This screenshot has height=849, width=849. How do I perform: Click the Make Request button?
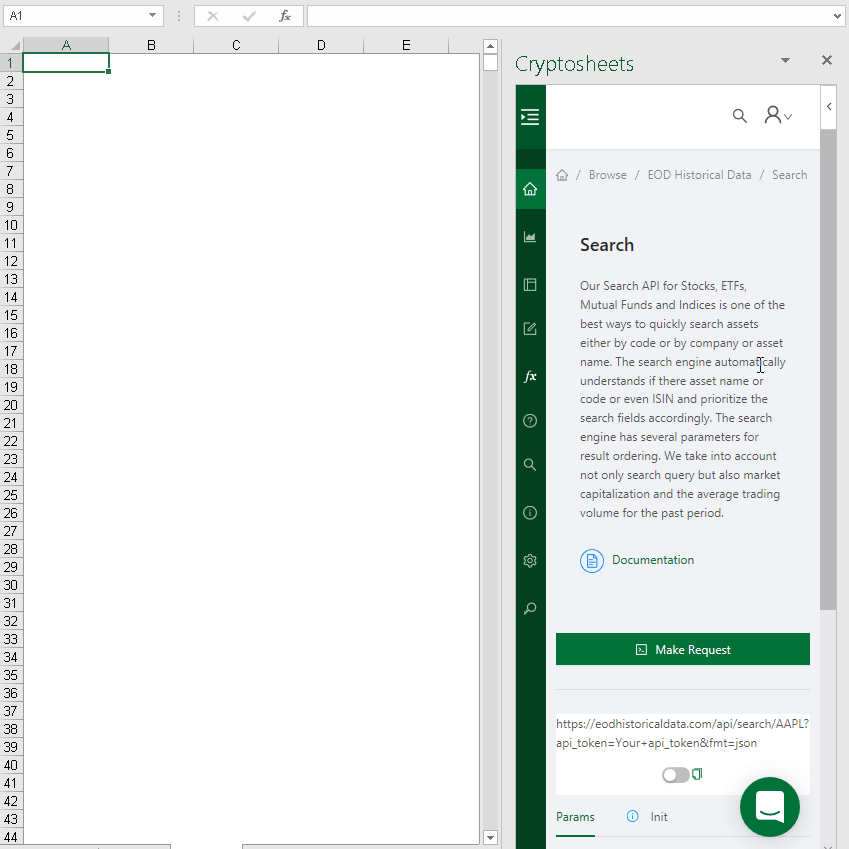[682, 649]
